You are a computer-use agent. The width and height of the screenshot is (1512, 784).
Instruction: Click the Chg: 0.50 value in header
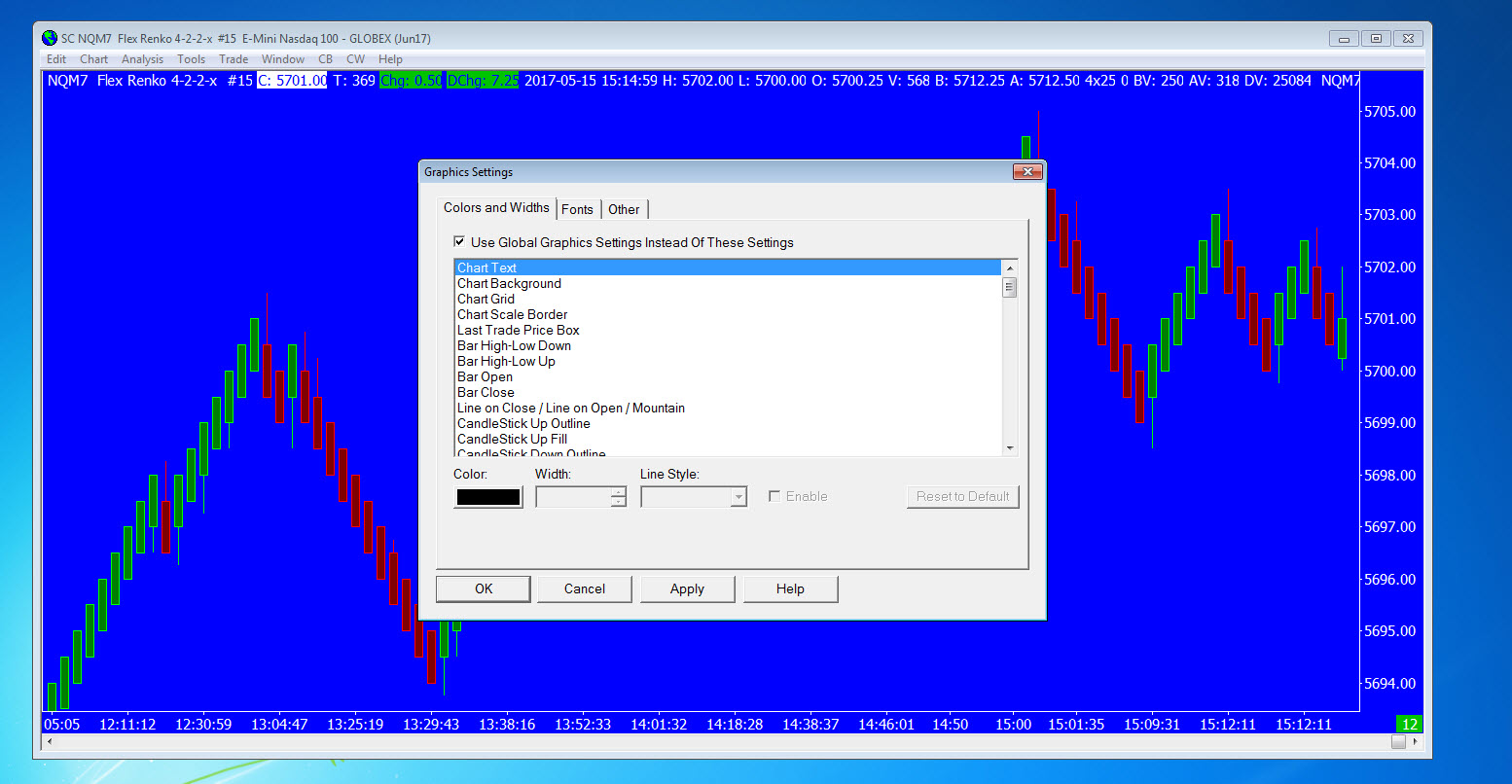411,81
